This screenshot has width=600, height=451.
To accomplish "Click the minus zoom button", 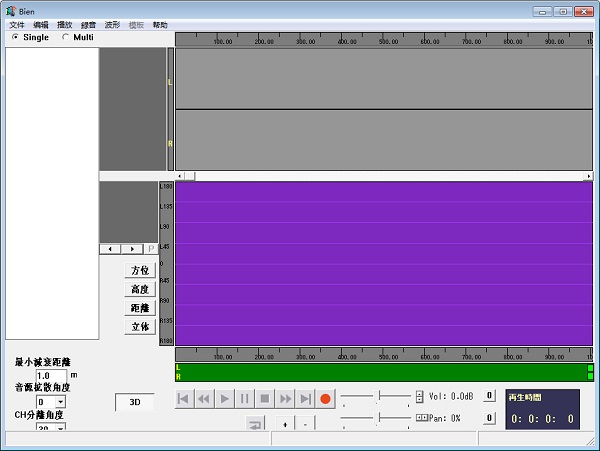I will [x=305, y=423].
